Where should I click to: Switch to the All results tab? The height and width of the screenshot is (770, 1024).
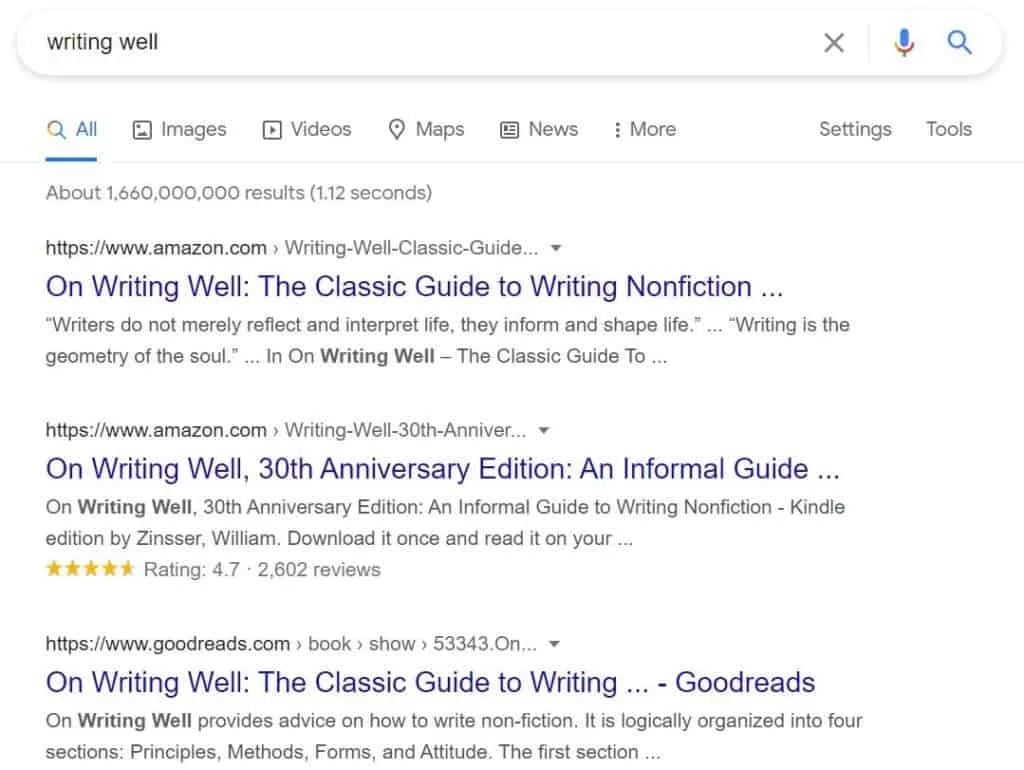click(x=72, y=130)
